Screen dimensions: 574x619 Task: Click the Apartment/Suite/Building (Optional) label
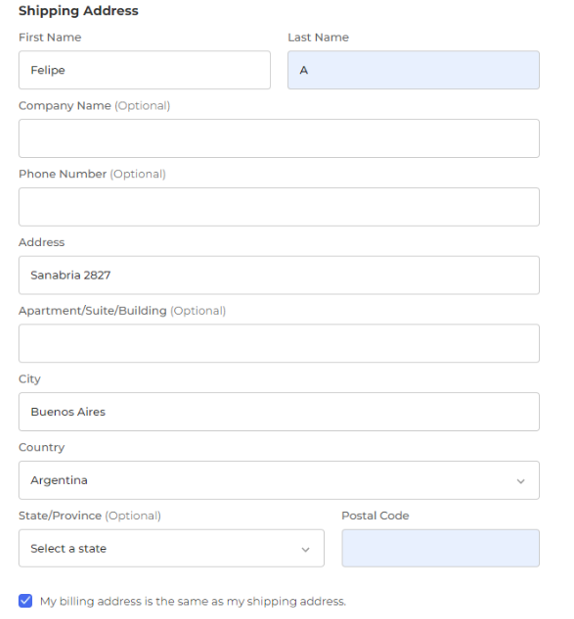pyautogui.click(x=122, y=311)
